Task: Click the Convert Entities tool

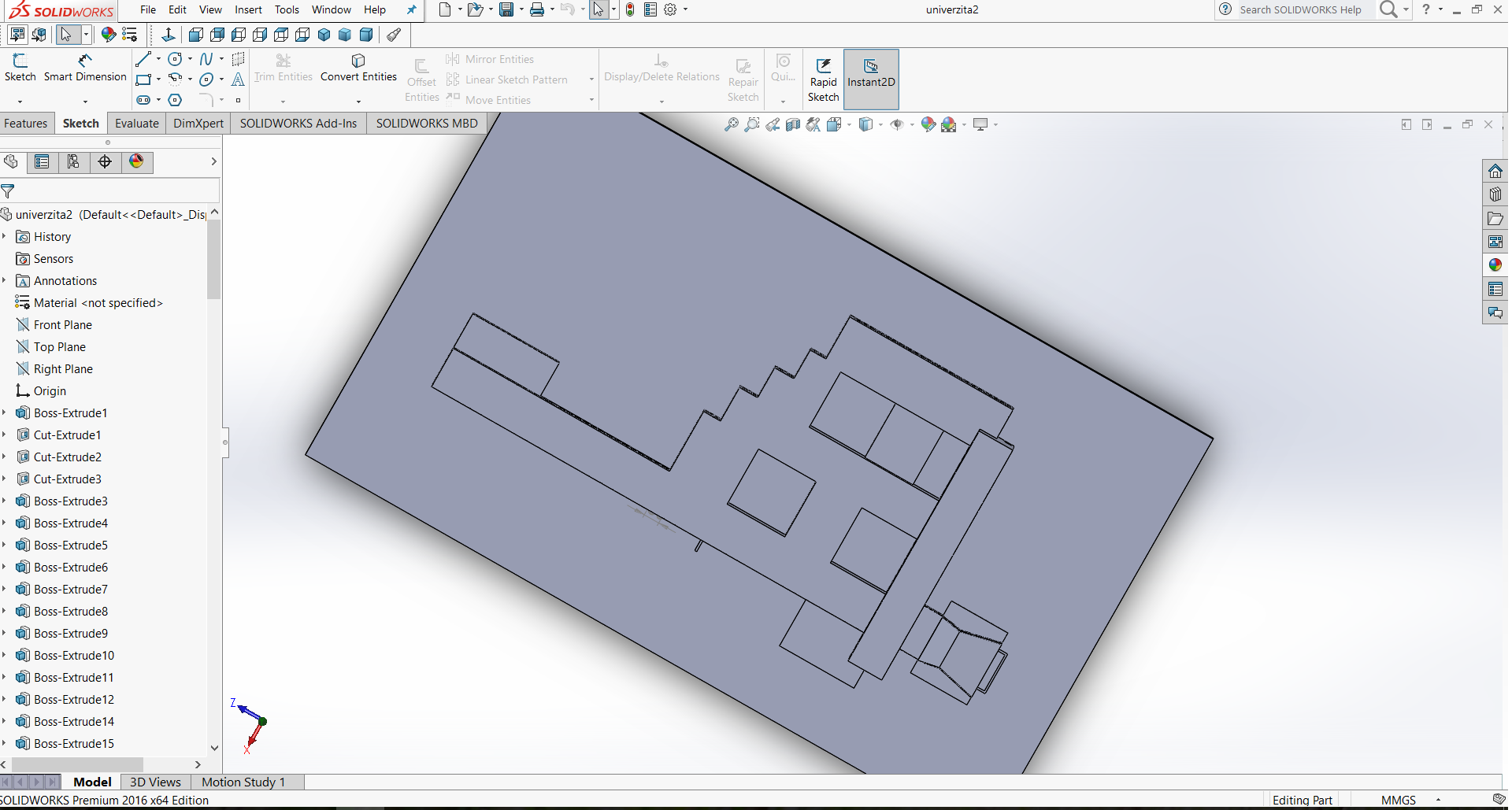Action: click(358, 68)
